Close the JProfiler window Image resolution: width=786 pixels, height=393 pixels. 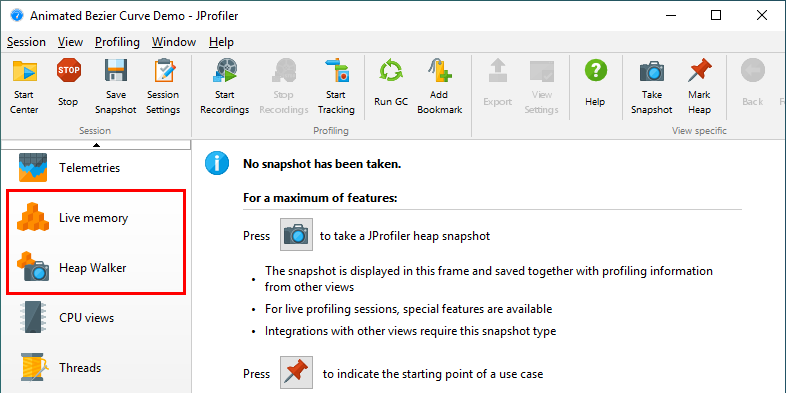point(762,16)
